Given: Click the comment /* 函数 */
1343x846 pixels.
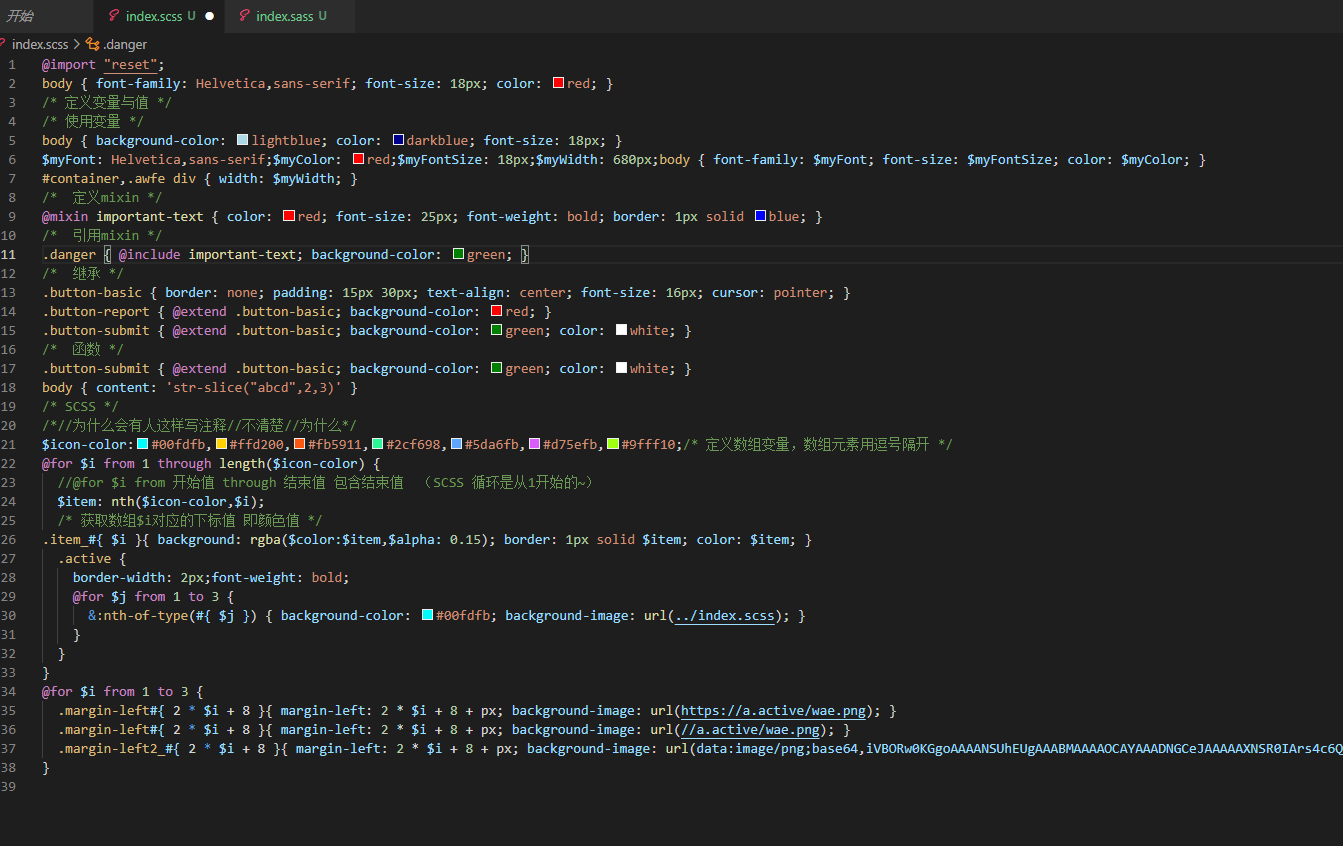Looking at the screenshot, I should [84, 350].
